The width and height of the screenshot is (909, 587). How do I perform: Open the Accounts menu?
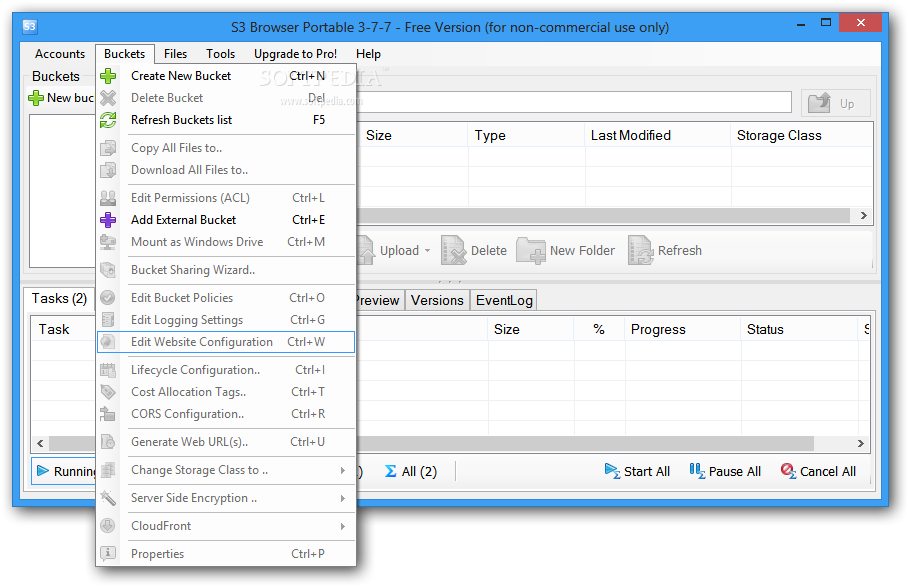[x=60, y=54]
